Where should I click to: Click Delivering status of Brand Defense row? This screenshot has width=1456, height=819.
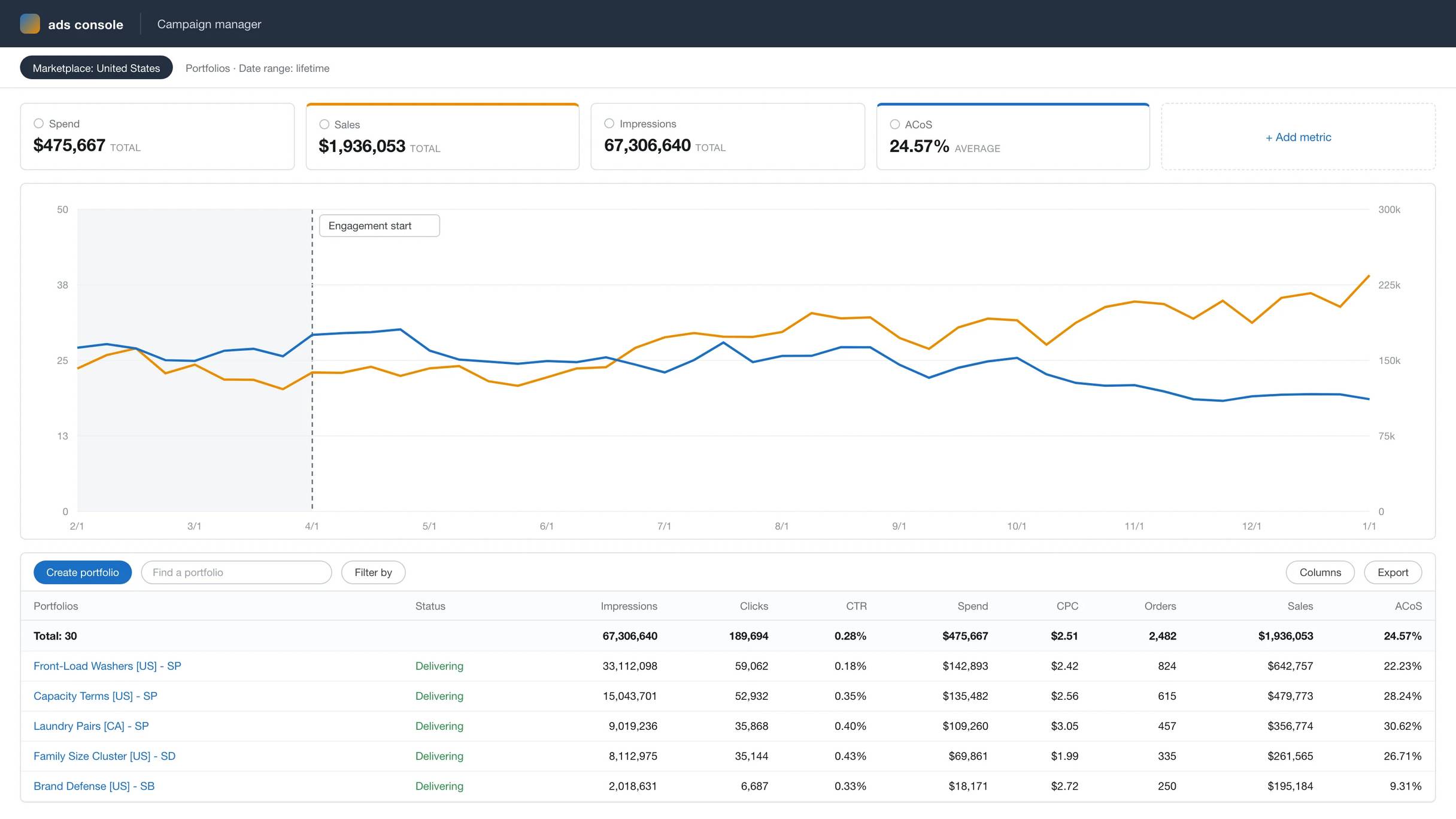point(439,785)
